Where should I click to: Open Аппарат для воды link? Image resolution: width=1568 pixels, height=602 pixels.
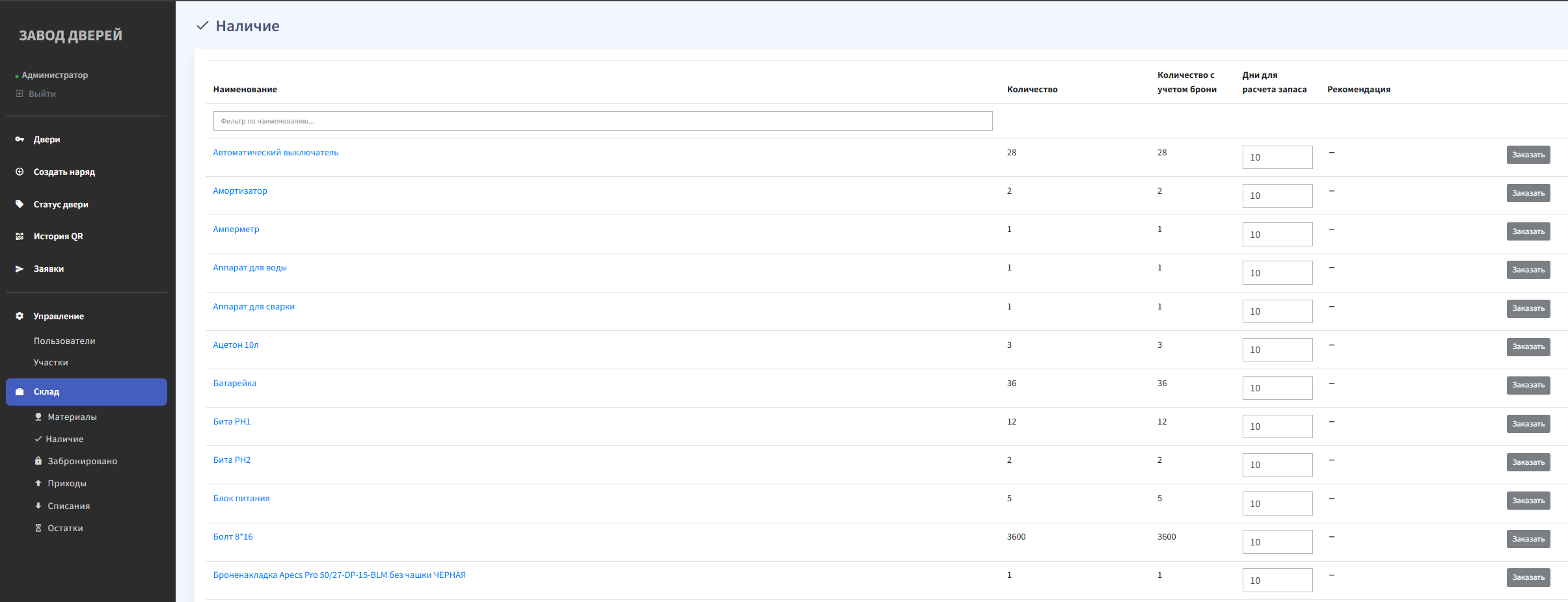(250, 267)
